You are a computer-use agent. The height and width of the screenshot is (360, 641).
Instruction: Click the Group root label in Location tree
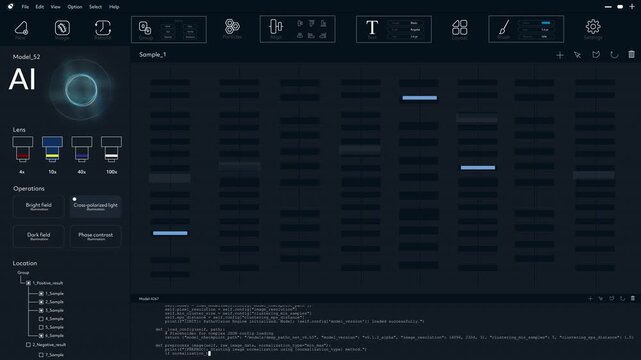(x=23, y=273)
